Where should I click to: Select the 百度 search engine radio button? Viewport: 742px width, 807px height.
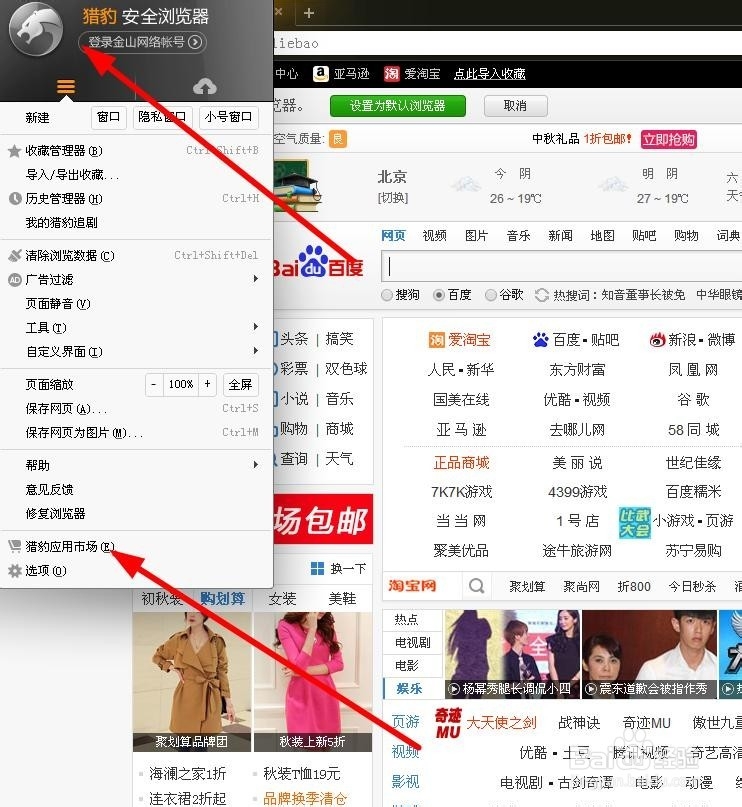tap(439, 295)
